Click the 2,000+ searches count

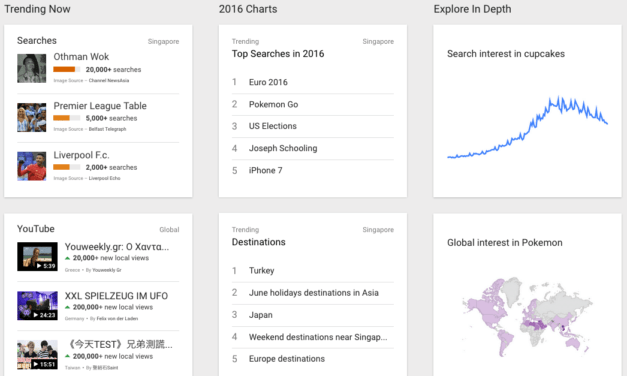[111, 168]
